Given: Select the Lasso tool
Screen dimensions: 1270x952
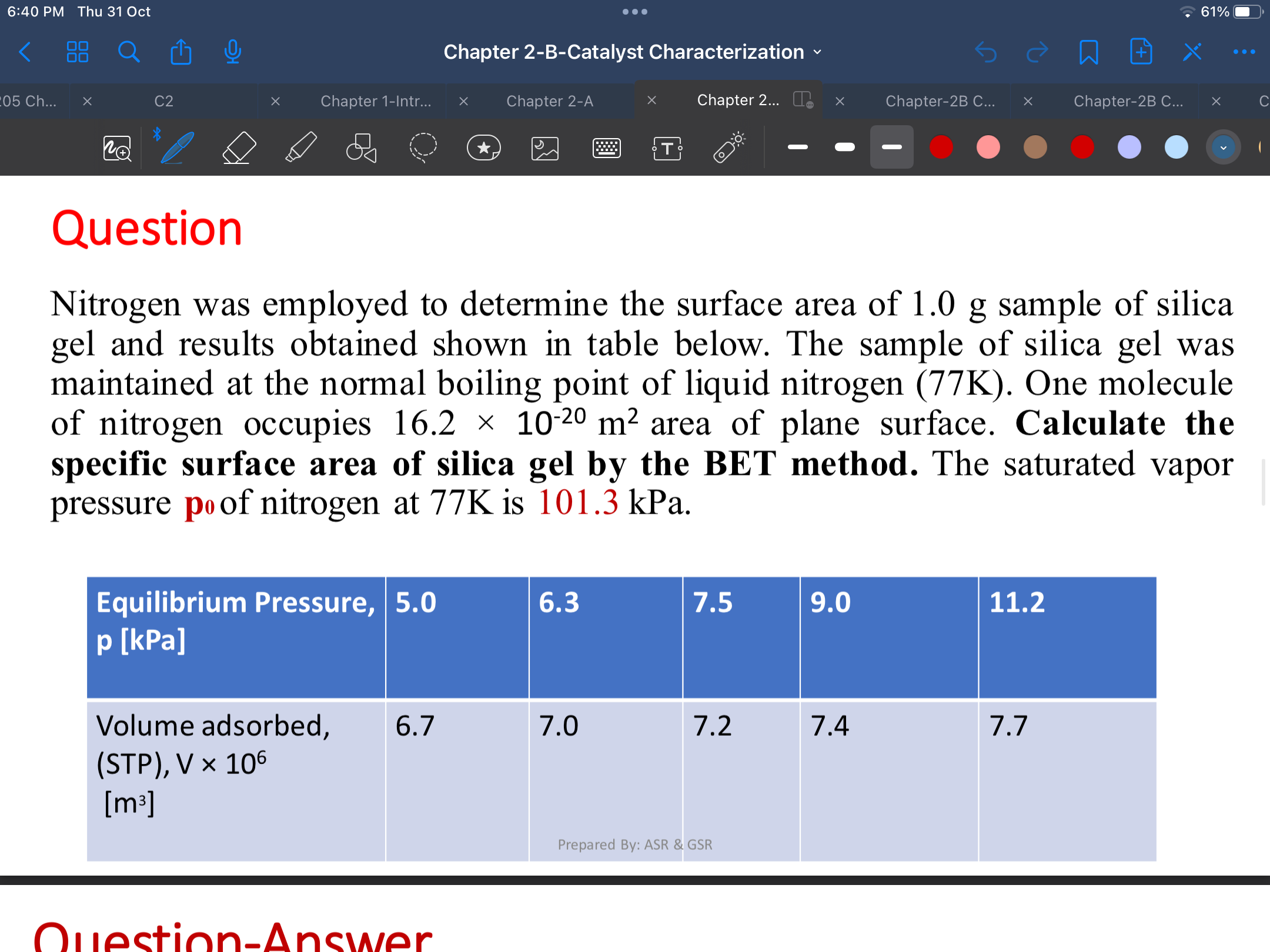Looking at the screenshot, I should click(x=423, y=148).
